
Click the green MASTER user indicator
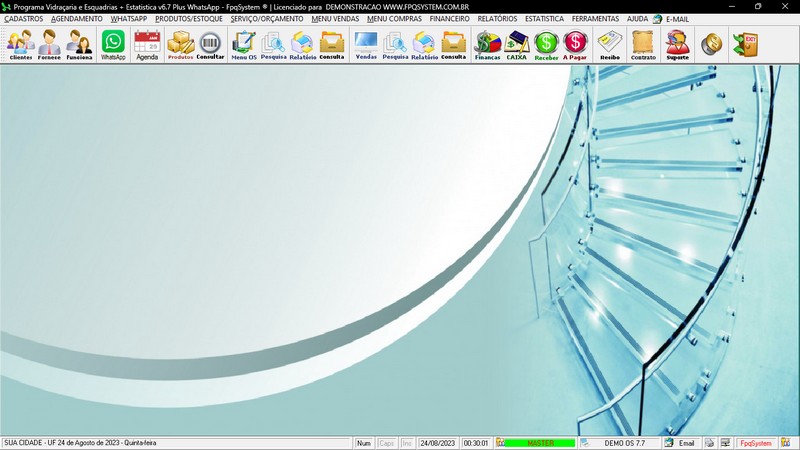[x=540, y=443]
